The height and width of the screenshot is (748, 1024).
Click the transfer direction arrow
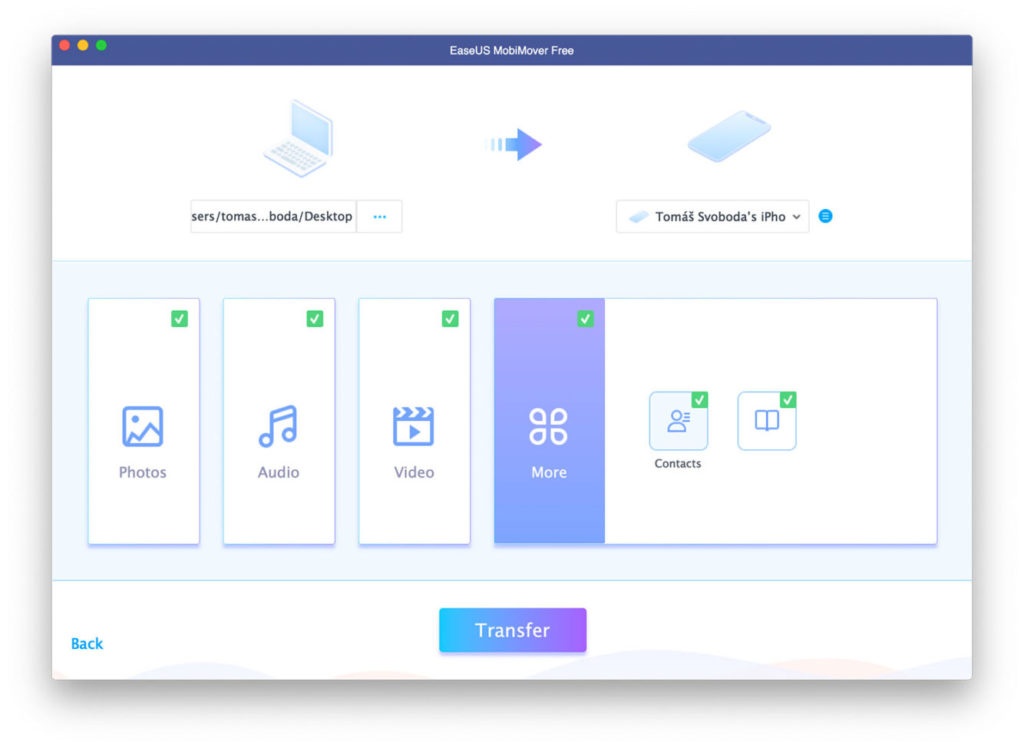(515, 144)
